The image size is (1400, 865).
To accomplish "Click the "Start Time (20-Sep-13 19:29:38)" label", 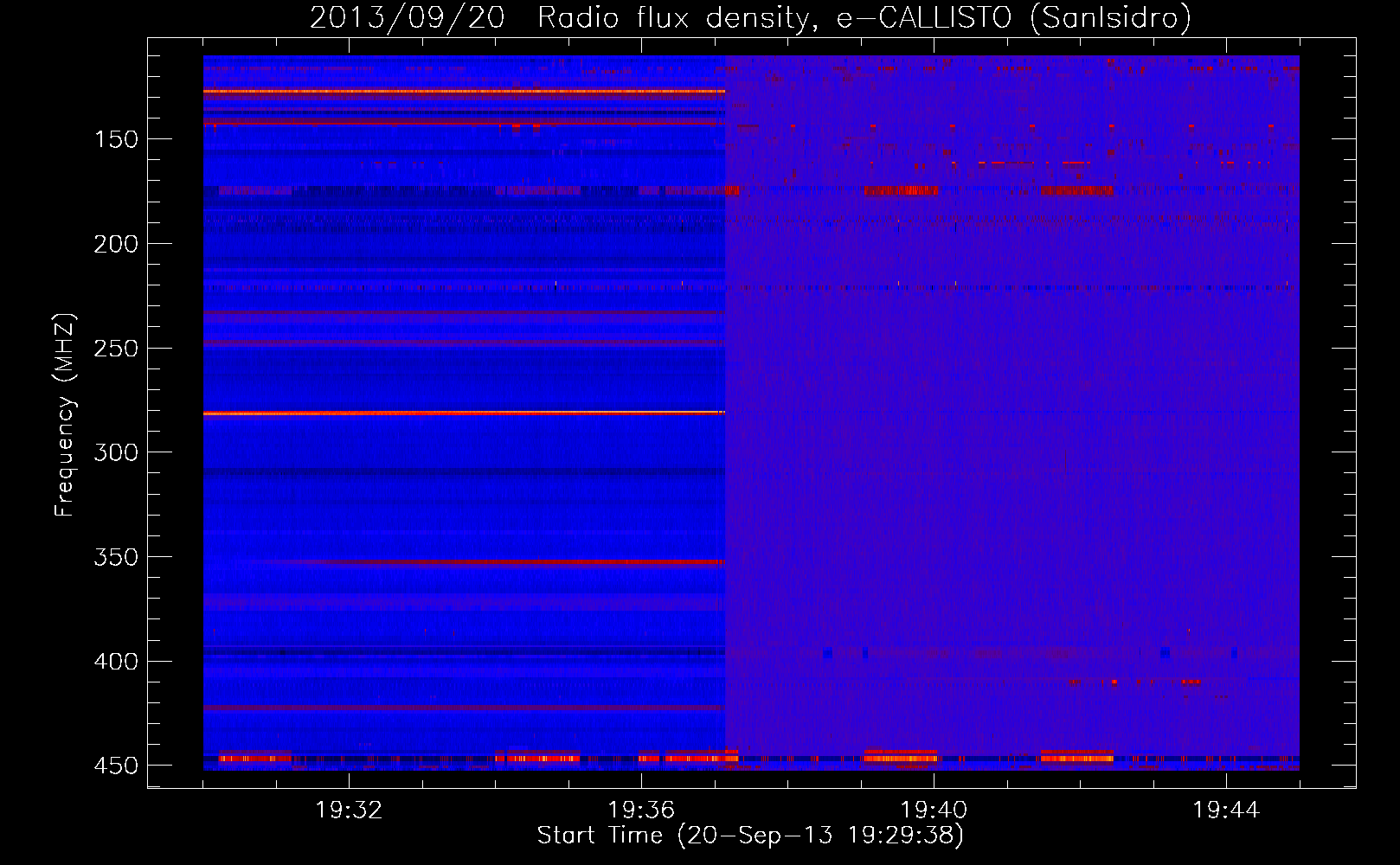I will [750, 836].
